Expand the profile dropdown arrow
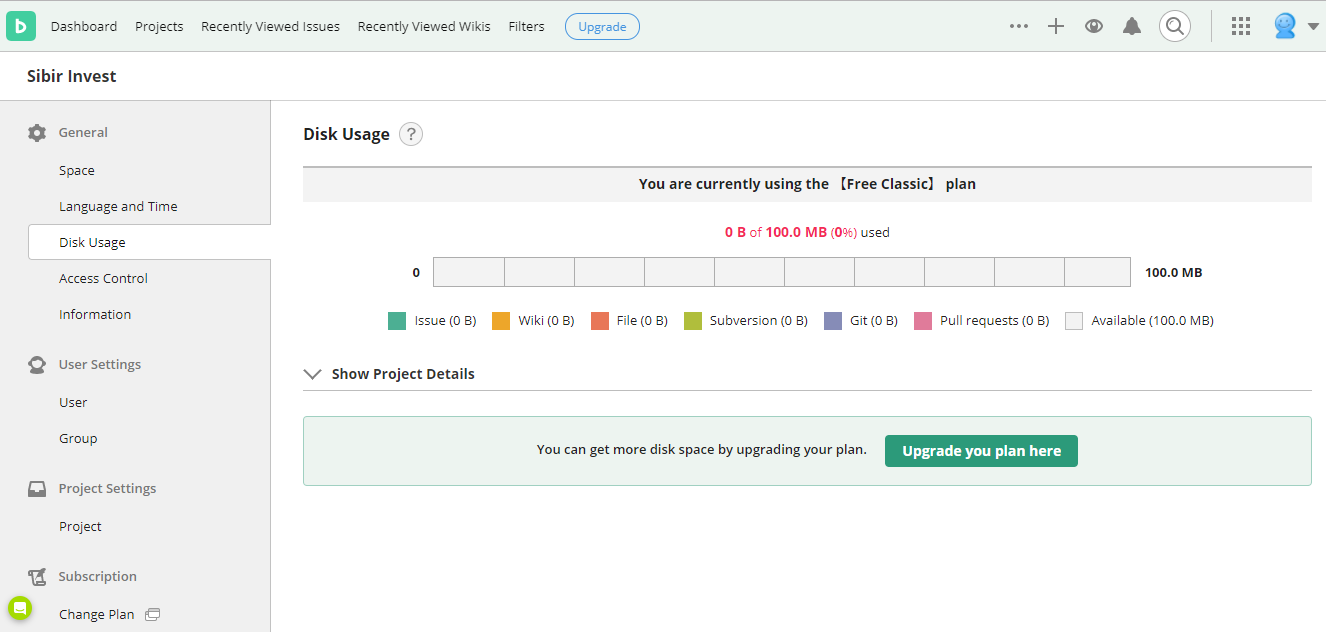1326x632 pixels. (x=1313, y=27)
